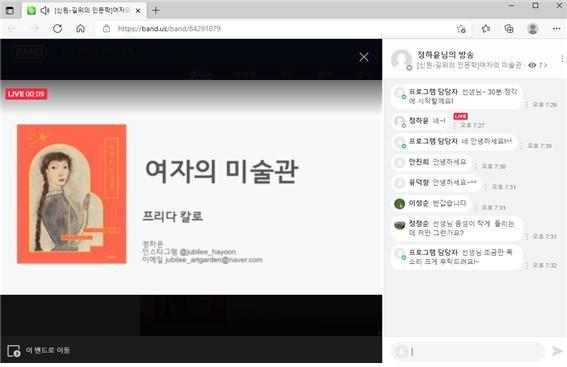
Task: Click the BAND logo behind overlay
Action: 29,52
